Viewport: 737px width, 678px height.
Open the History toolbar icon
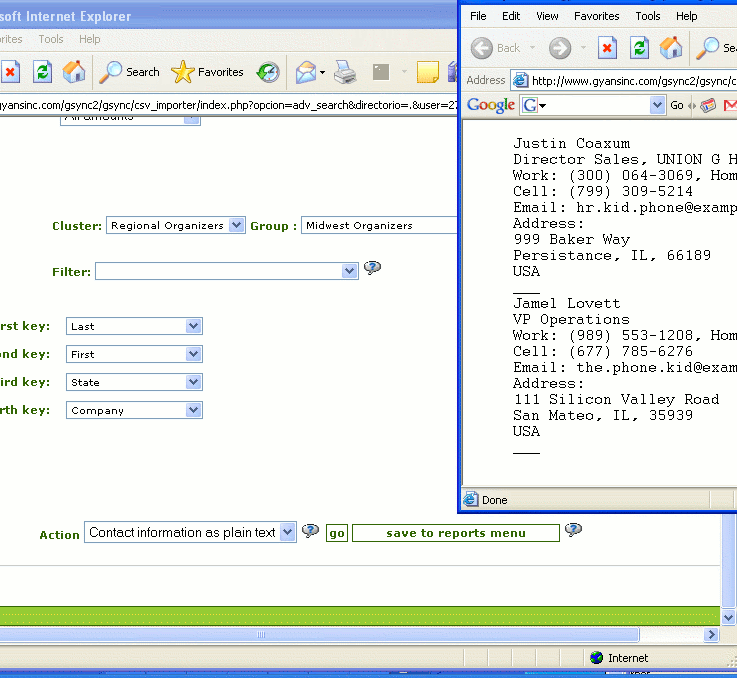coord(268,72)
